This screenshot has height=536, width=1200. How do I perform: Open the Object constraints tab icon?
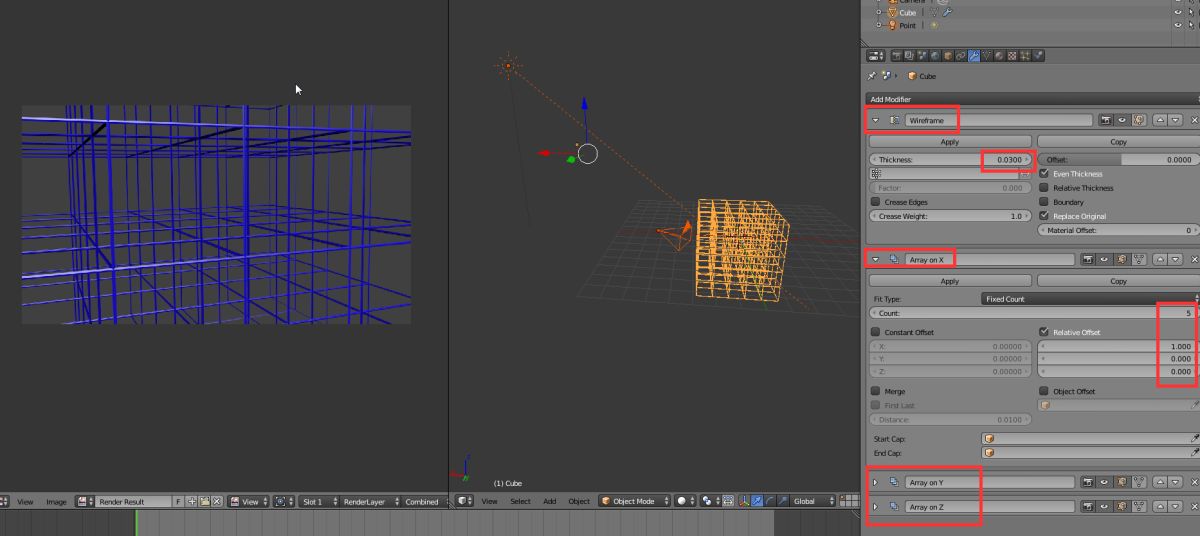[x=960, y=56]
